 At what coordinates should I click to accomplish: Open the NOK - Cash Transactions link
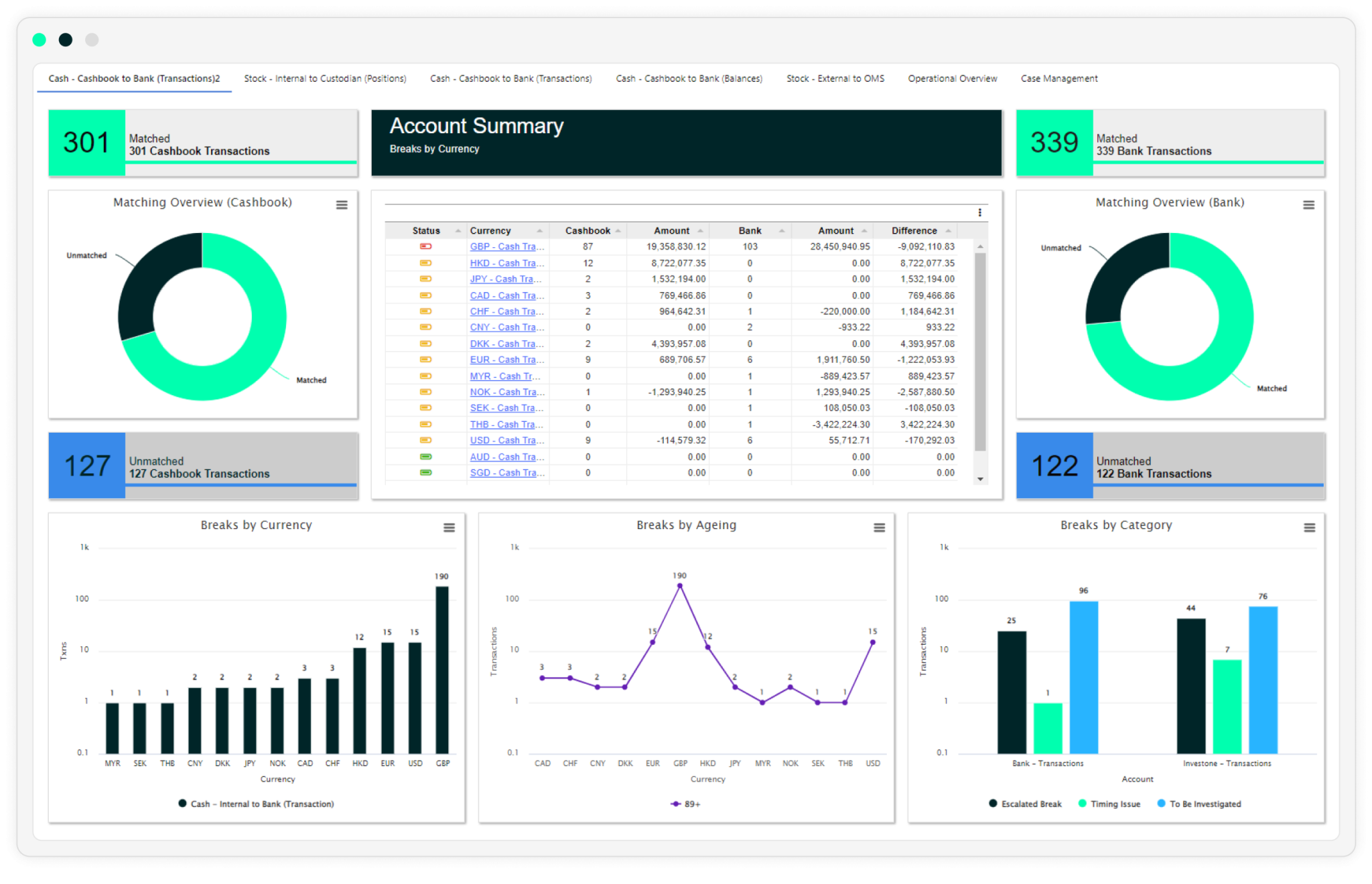506,392
